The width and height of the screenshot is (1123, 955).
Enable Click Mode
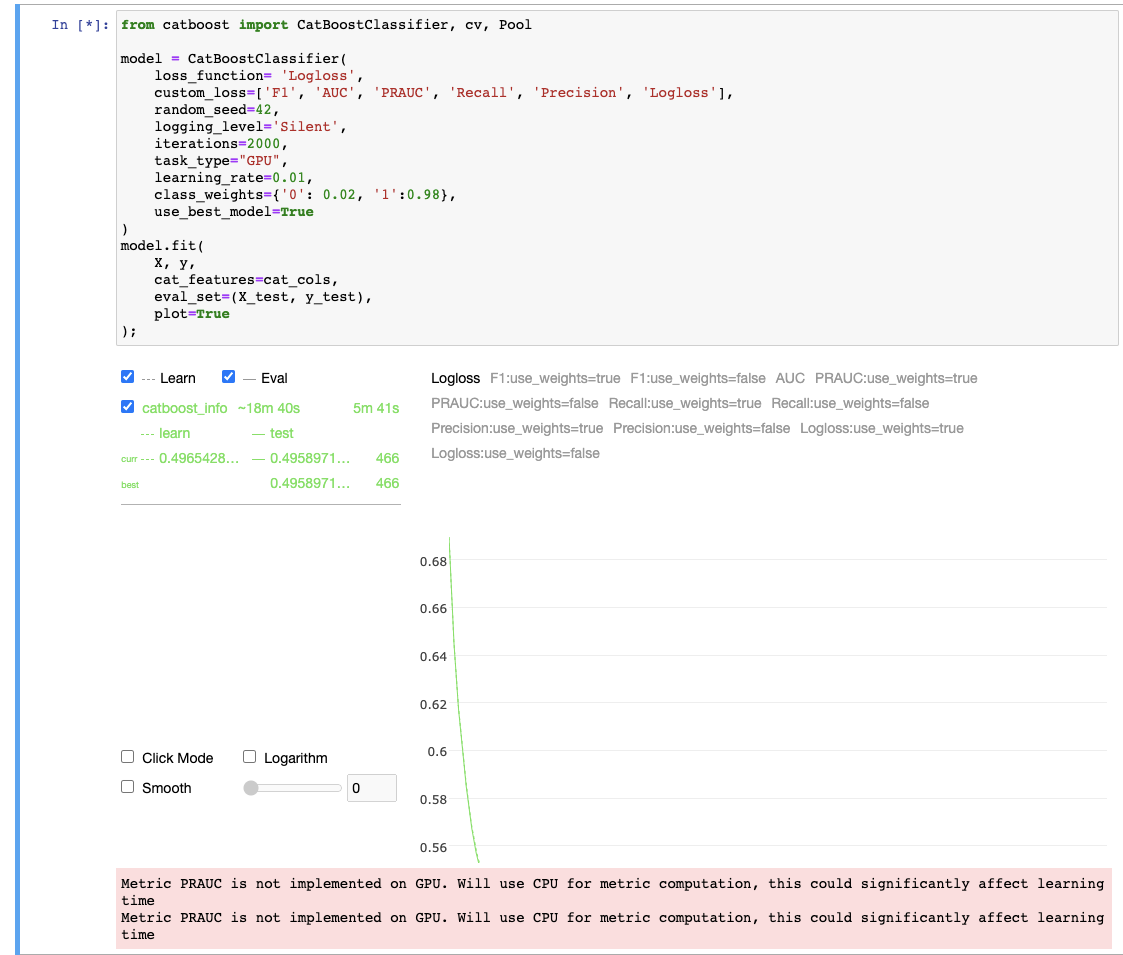[x=127, y=756]
